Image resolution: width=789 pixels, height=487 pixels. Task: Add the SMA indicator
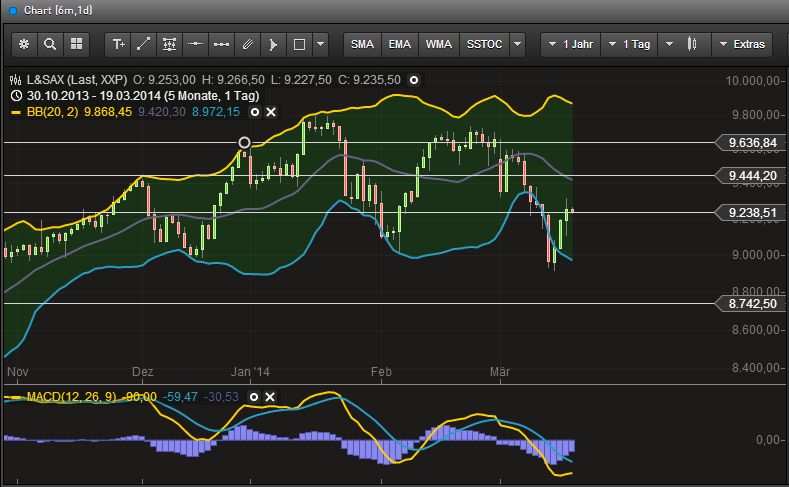tap(363, 44)
